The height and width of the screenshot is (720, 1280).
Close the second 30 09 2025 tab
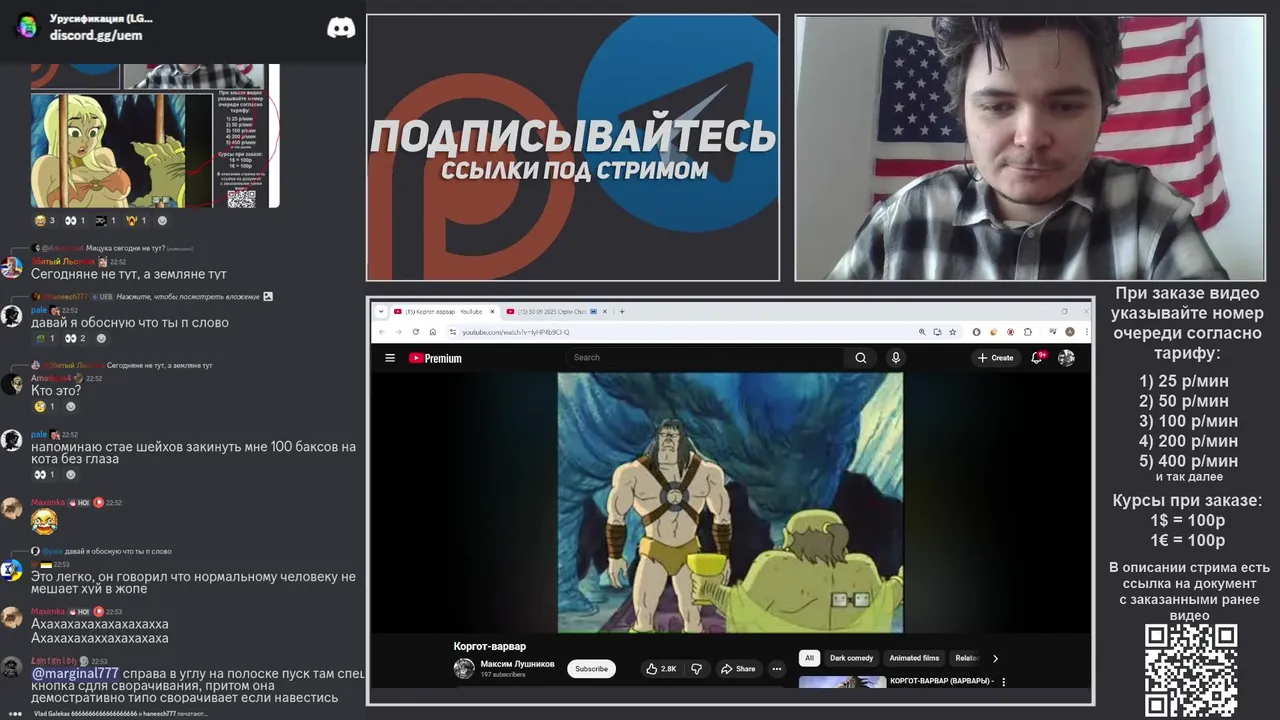click(x=607, y=312)
